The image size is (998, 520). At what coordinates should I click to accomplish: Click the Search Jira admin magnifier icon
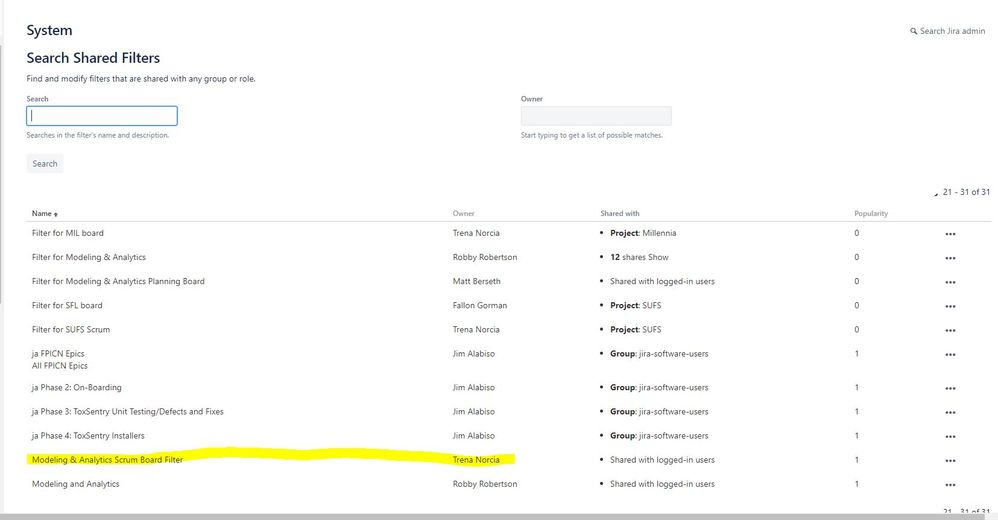[x=913, y=31]
